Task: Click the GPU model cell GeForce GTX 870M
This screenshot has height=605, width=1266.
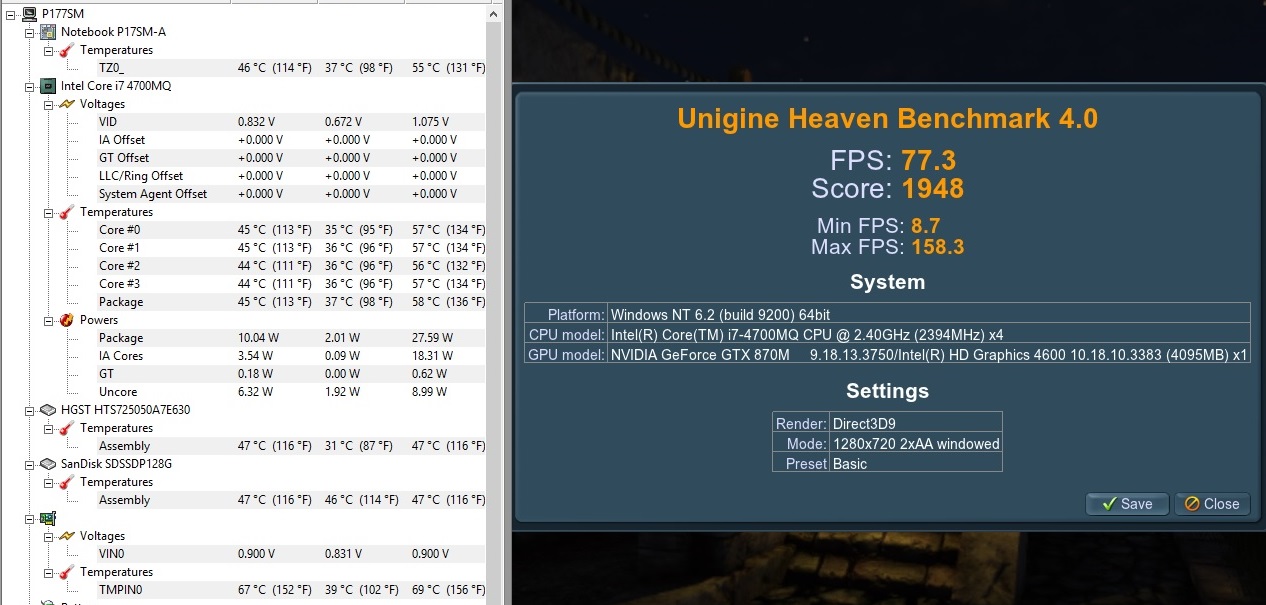Action: click(x=928, y=354)
